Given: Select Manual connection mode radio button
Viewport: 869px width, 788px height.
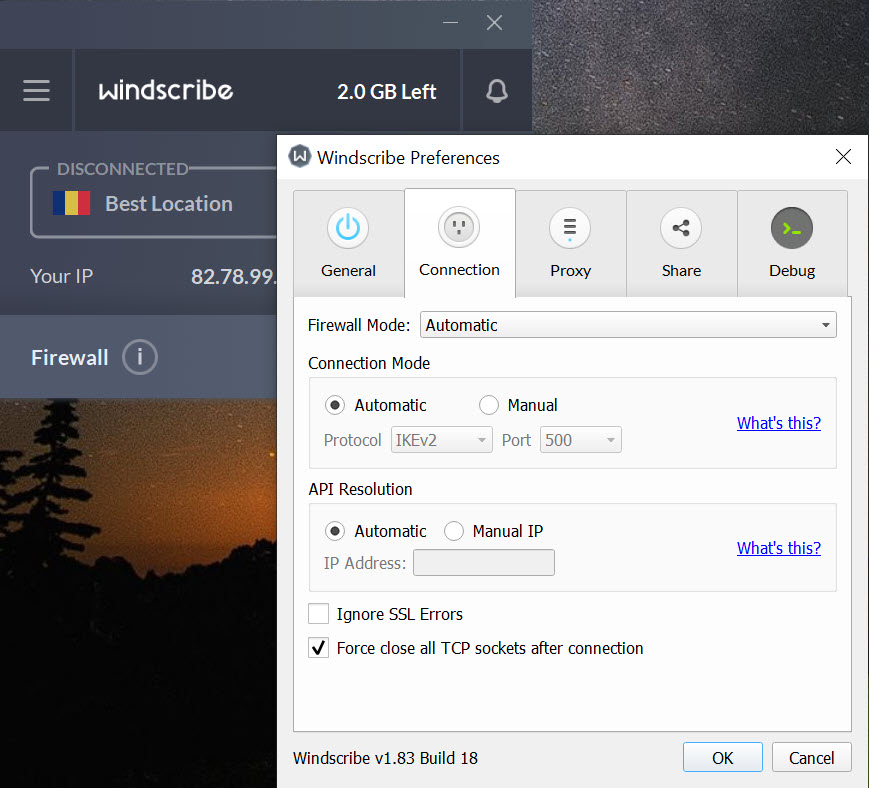Looking at the screenshot, I should [x=489, y=405].
